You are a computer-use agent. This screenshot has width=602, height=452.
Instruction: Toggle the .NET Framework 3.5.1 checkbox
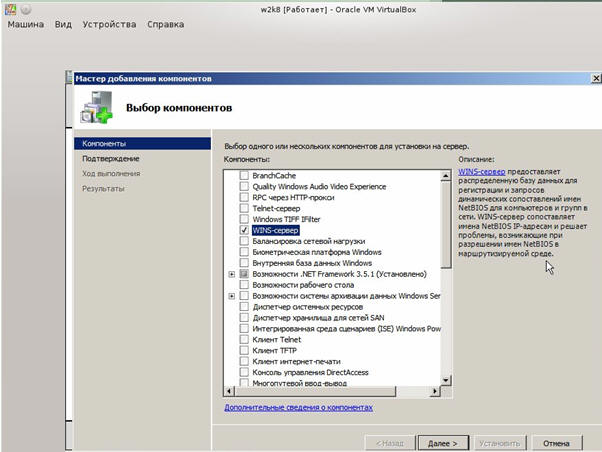244,274
